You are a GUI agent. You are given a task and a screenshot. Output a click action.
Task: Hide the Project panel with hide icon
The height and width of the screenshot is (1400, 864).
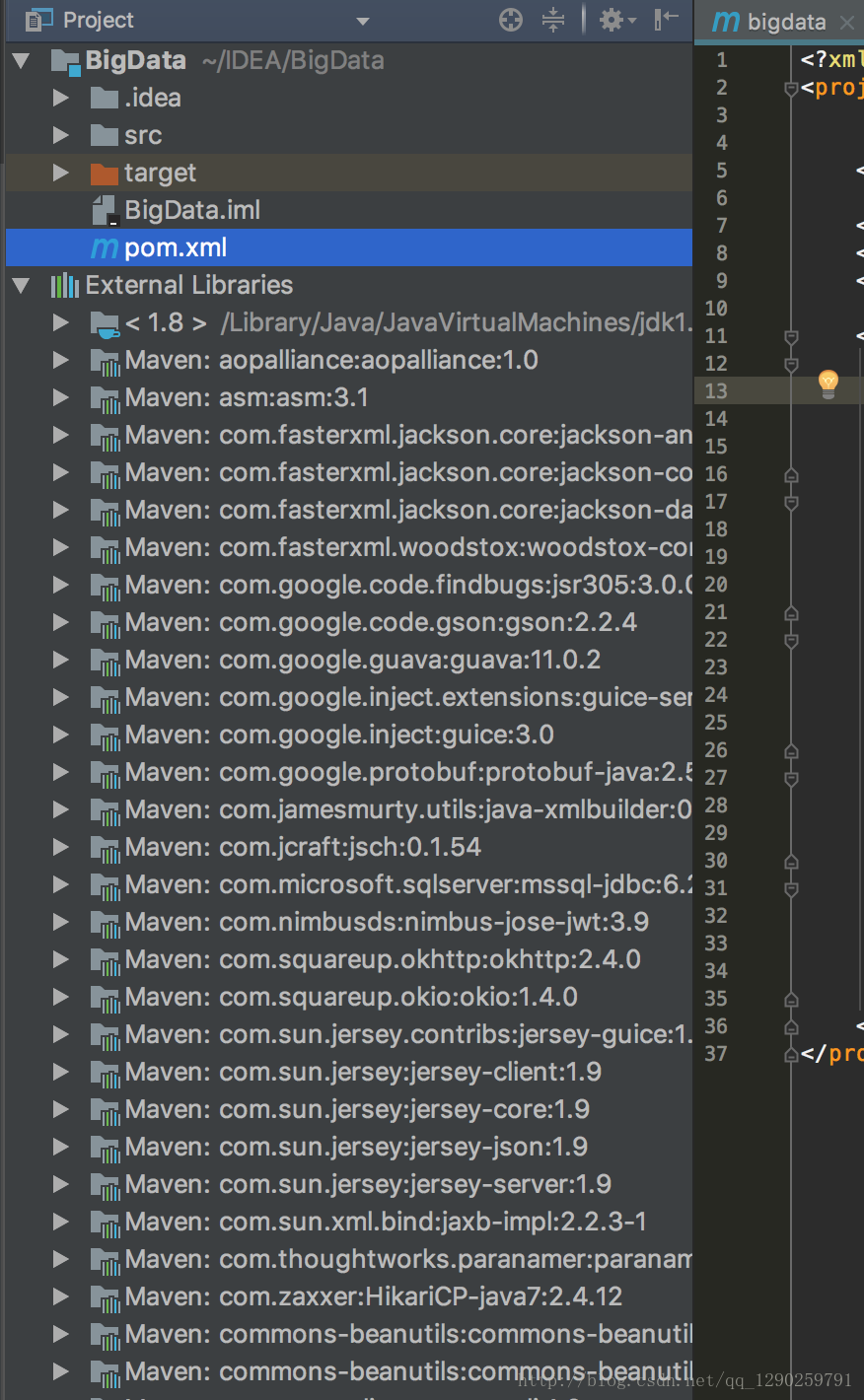[667, 19]
